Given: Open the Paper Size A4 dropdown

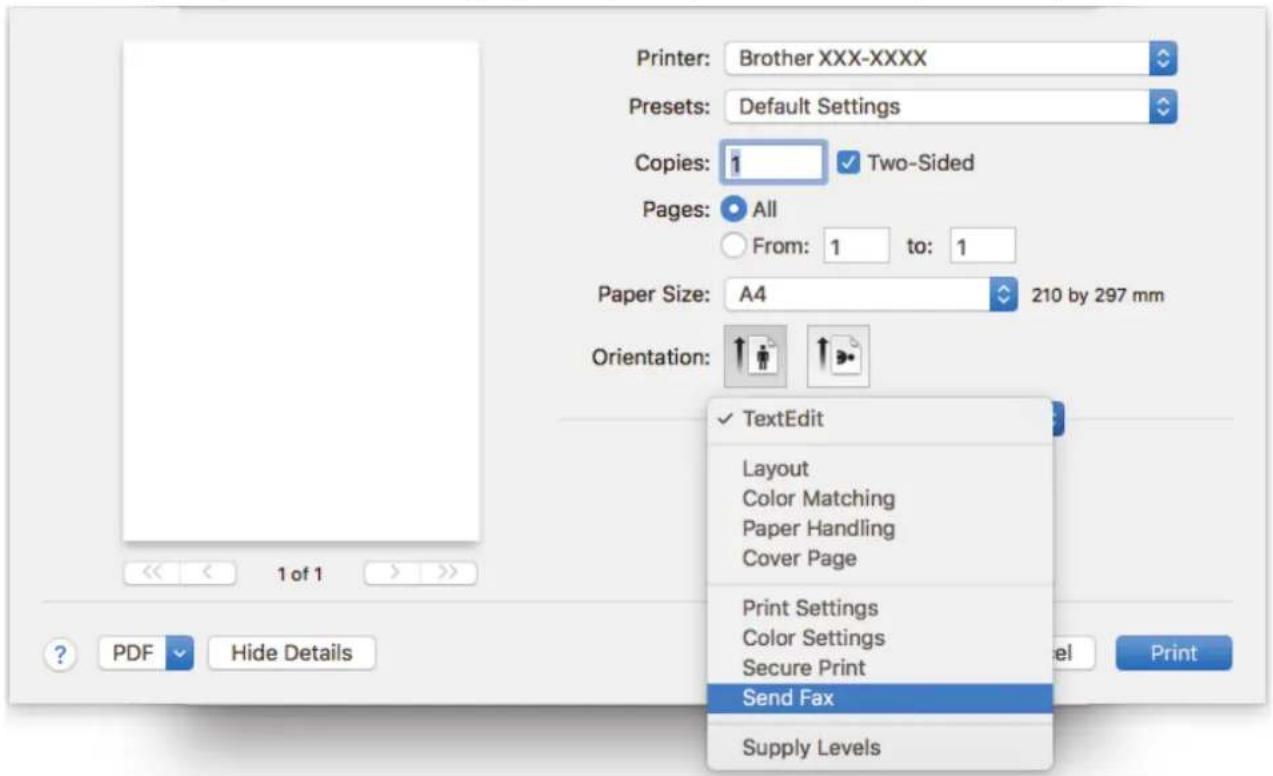Looking at the screenshot, I should 870,296.
